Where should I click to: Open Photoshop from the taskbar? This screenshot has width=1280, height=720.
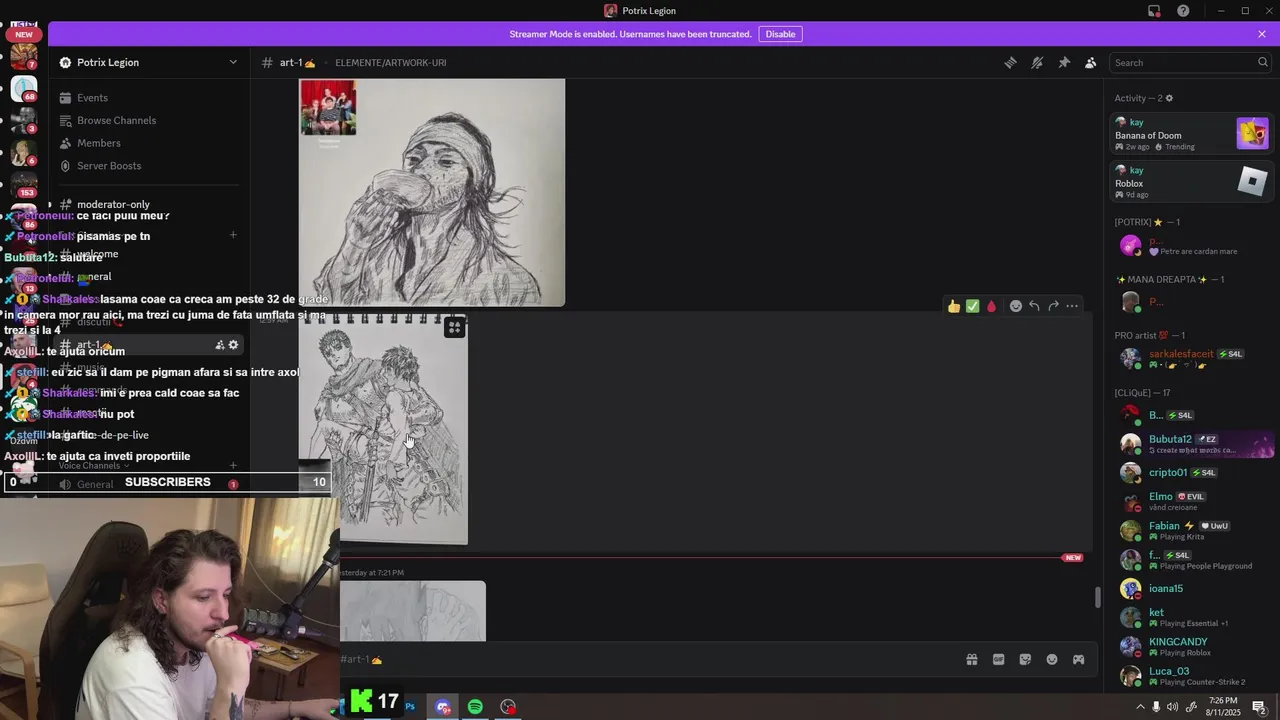pyautogui.click(x=410, y=706)
